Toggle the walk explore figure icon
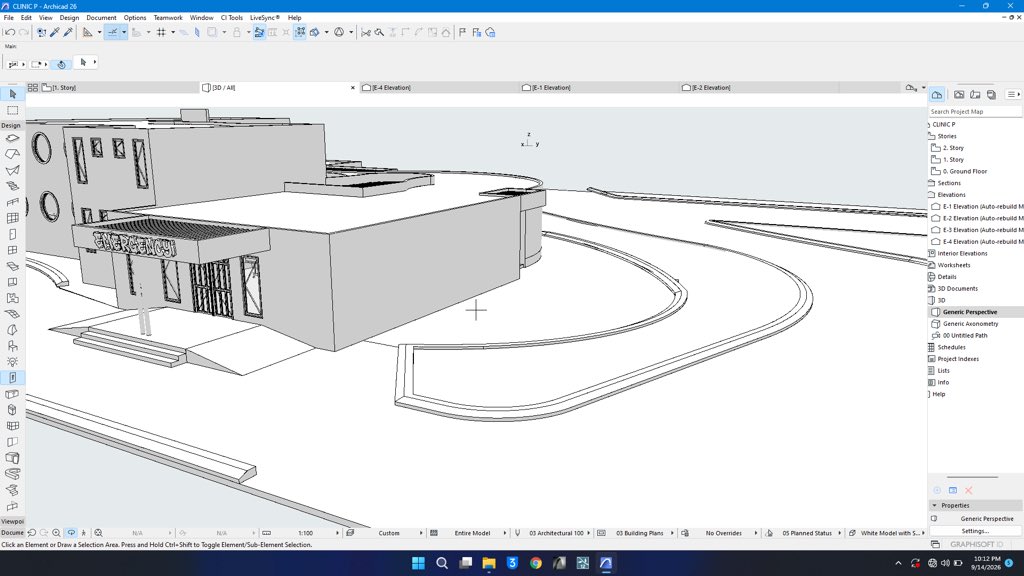This screenshot has height=576, width=1024. coord(84,533)
